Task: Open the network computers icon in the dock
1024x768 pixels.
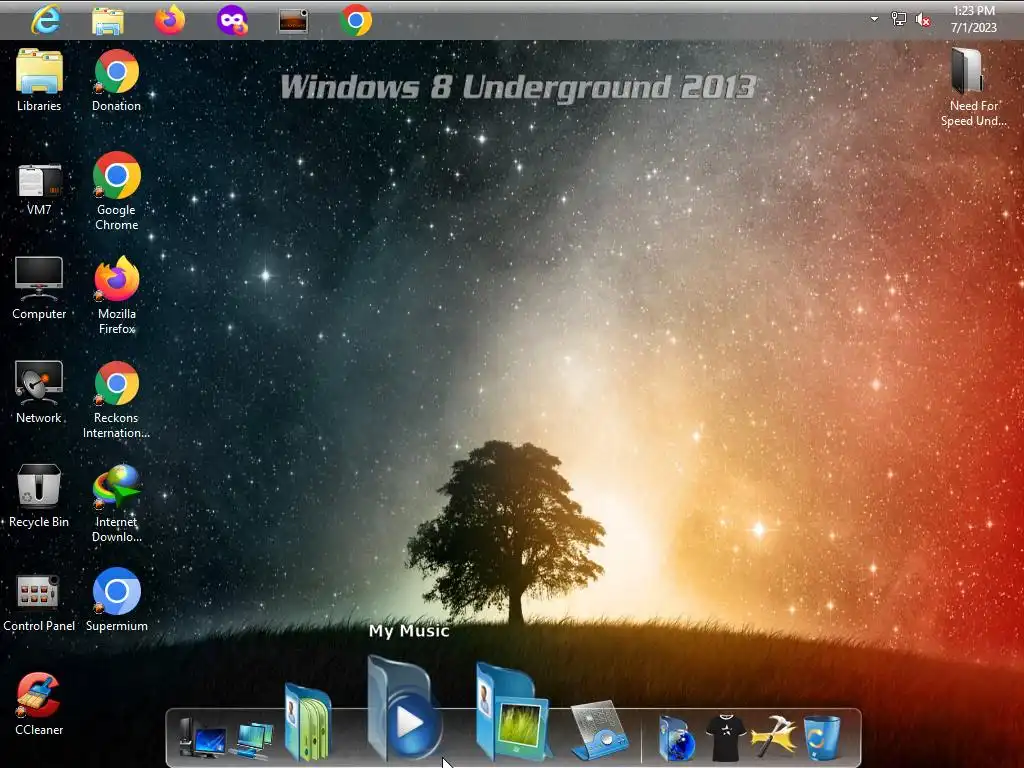Action: (253, 740)
